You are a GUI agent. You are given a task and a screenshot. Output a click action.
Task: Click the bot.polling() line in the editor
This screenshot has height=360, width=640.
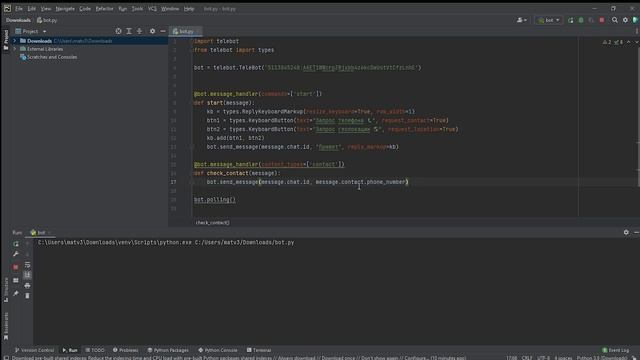point(215,200)
